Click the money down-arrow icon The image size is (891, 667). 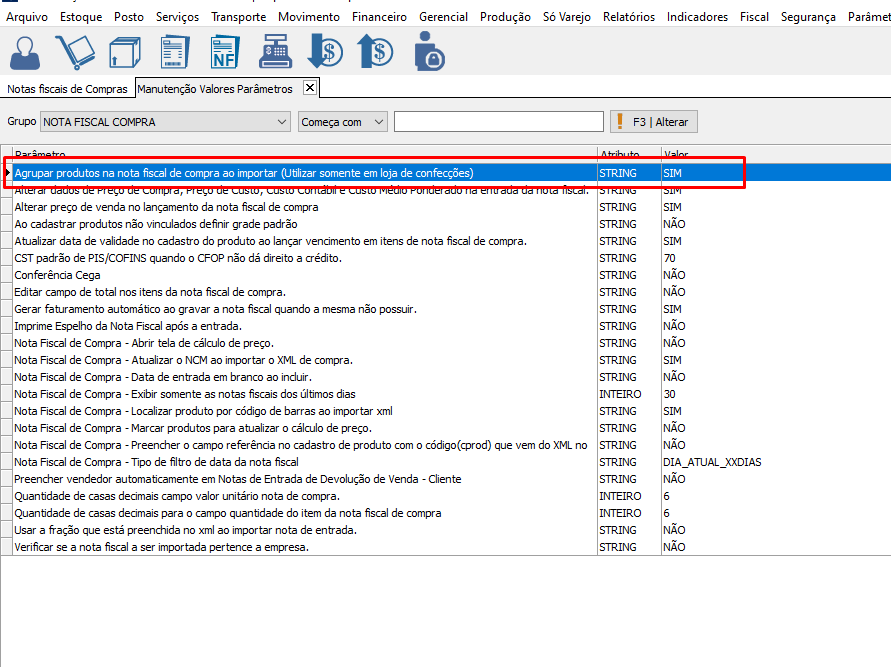[x=326, y=52]
